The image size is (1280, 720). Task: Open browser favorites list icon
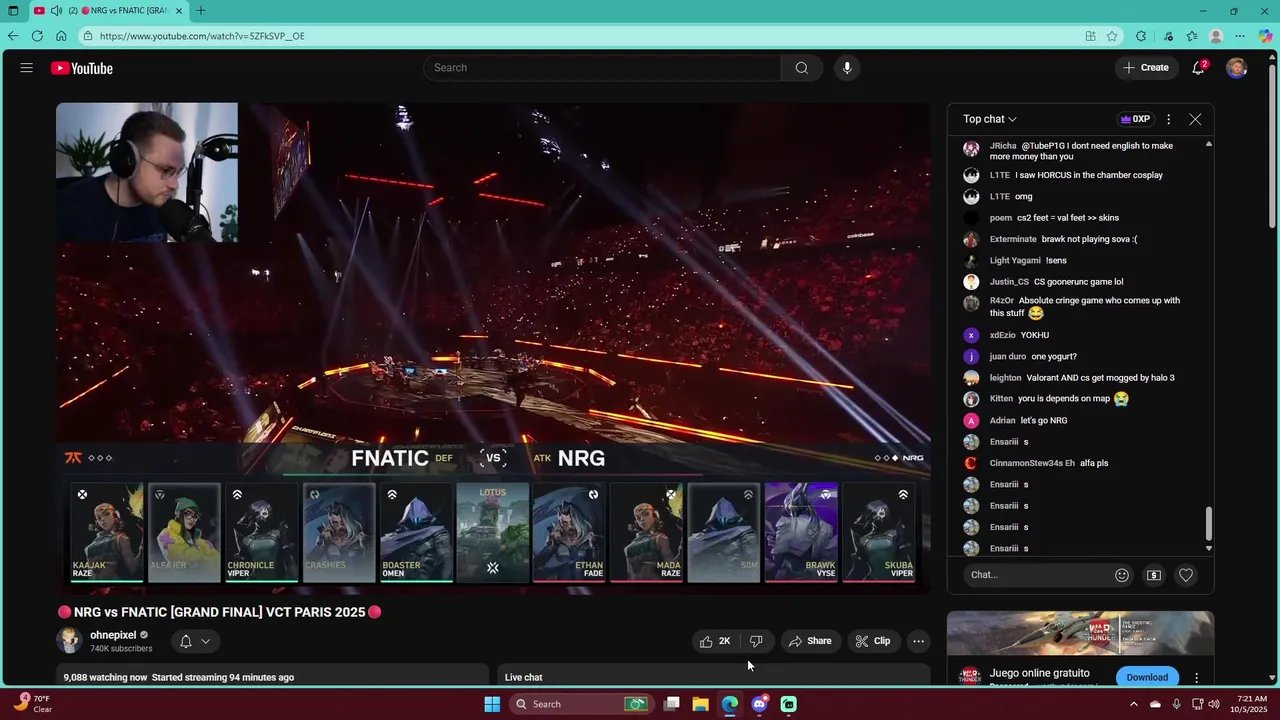point(1192,36)
